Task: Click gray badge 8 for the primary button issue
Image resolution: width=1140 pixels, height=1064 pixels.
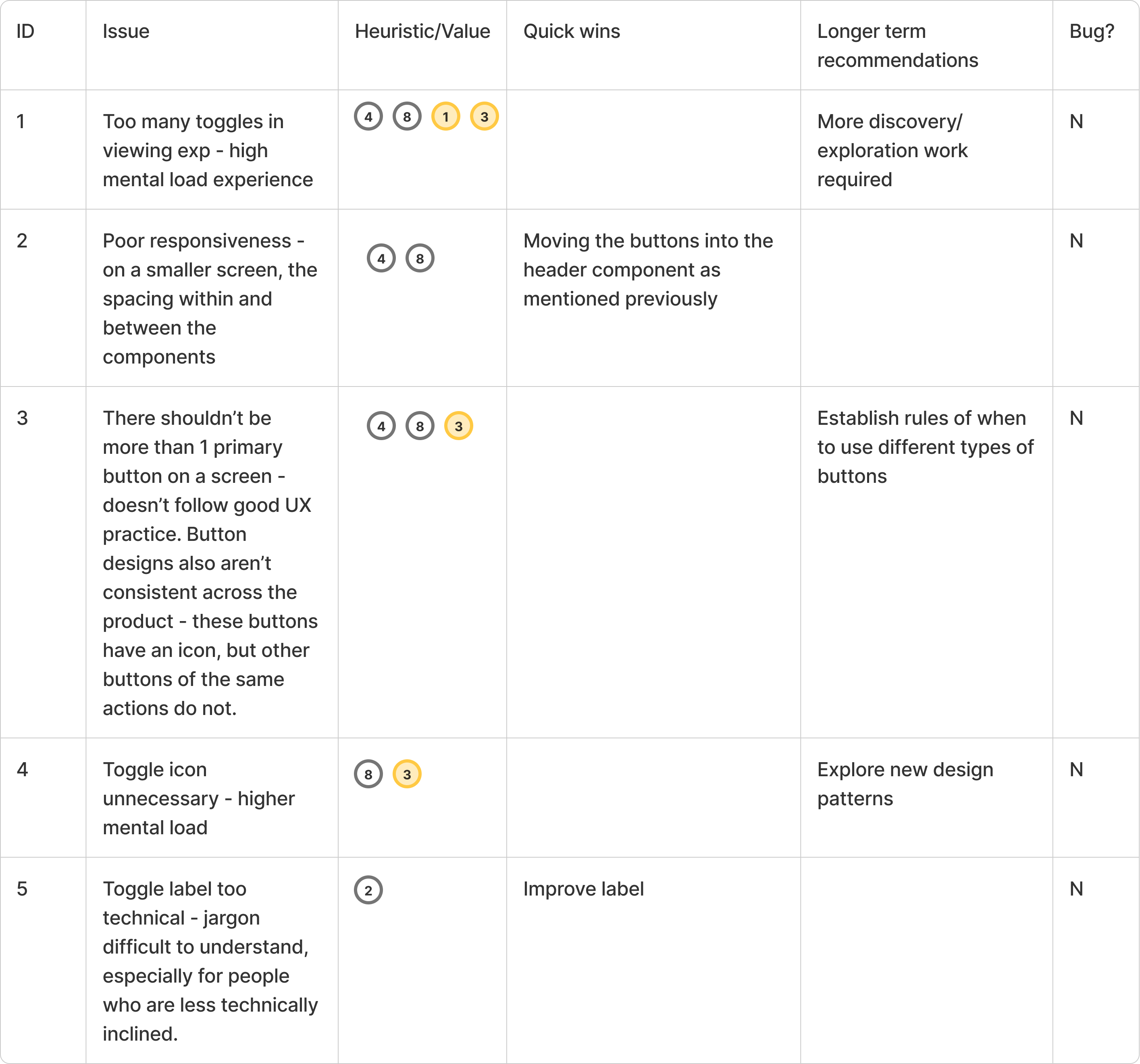Action: click(x=420, y=426)
